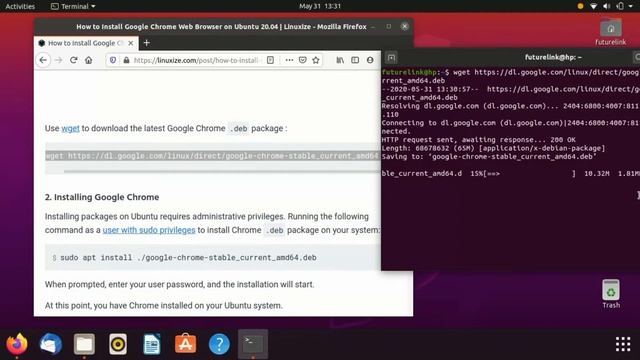Select the 'How to Install Google' tab
Image resolution: width=640 pixels, height=360 pixels.
pos(86,43)
